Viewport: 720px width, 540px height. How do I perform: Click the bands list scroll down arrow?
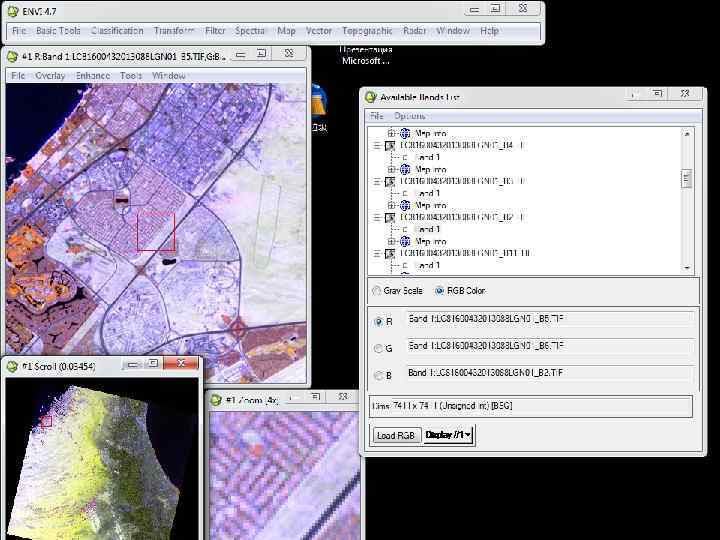coord(687,267)
